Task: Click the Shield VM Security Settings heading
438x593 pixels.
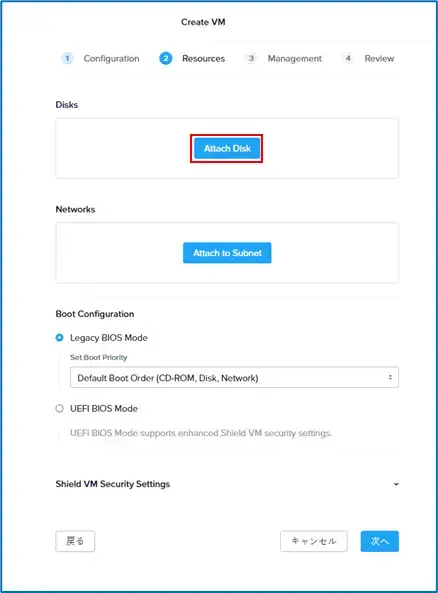Action: [x=113, y=484]
